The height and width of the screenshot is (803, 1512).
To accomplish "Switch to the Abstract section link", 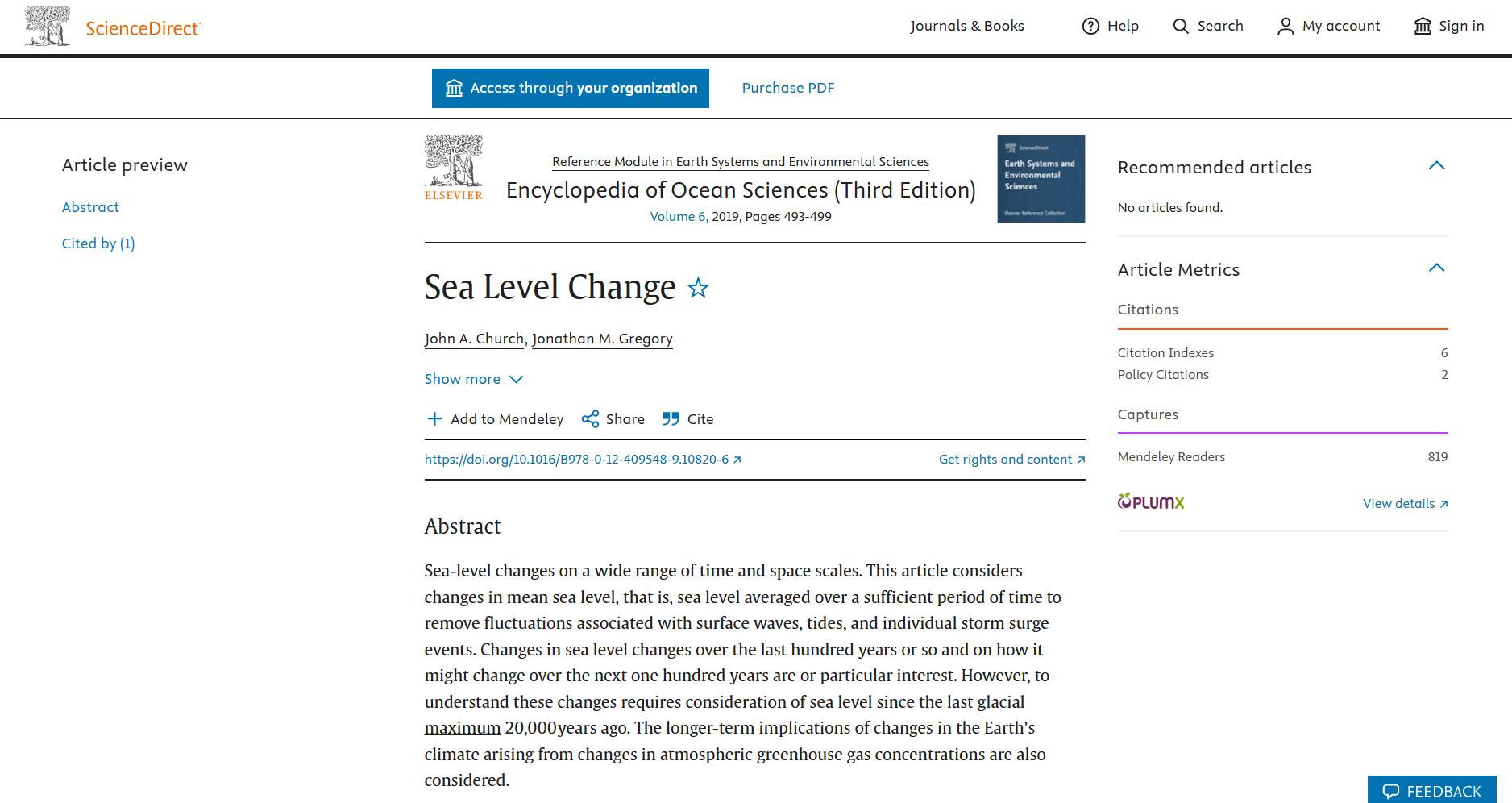I will (x=90, y=207).
